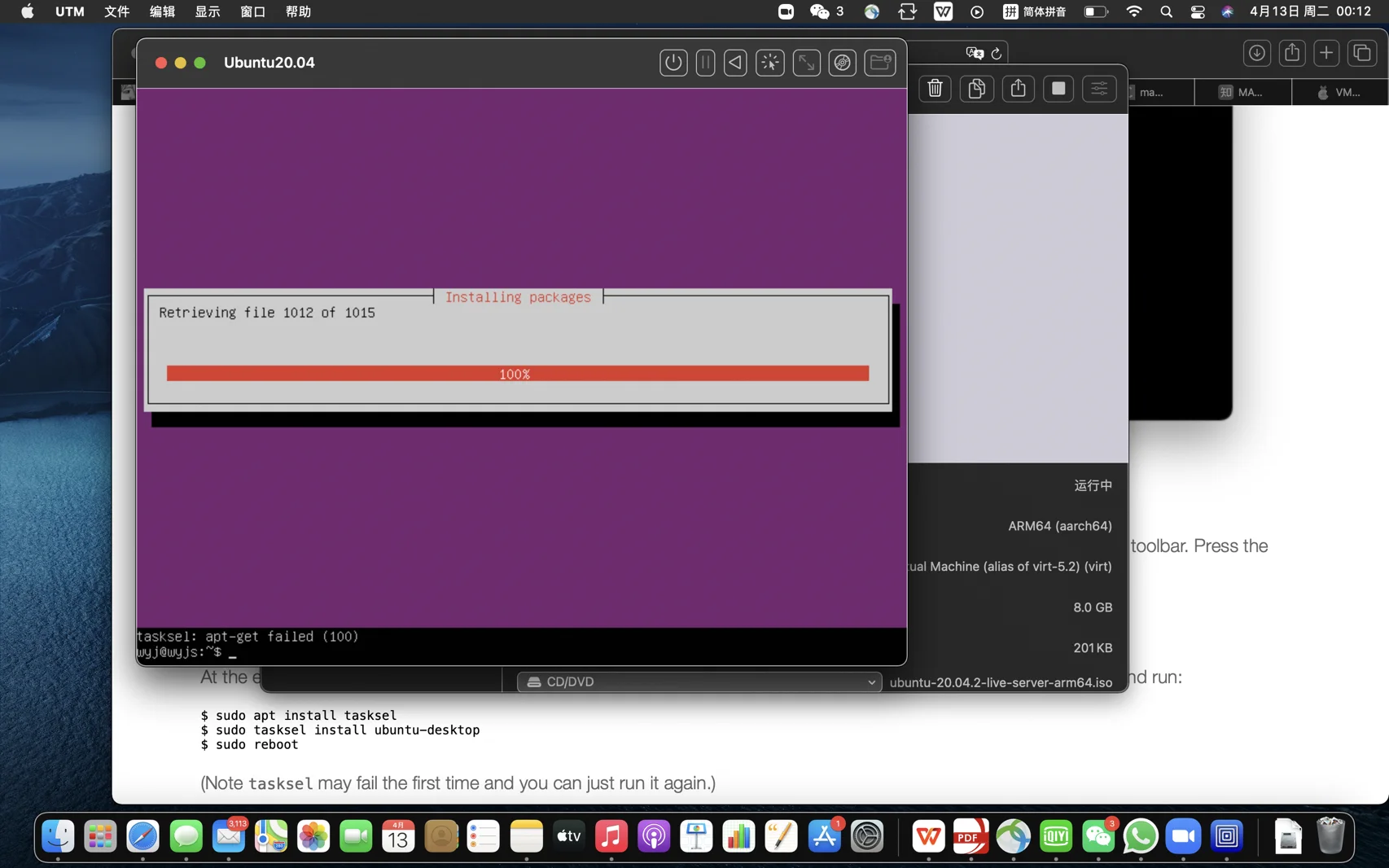Pause the Ubuntu20.04 virtual machine
1389x868 pixels.
(705, 63)
